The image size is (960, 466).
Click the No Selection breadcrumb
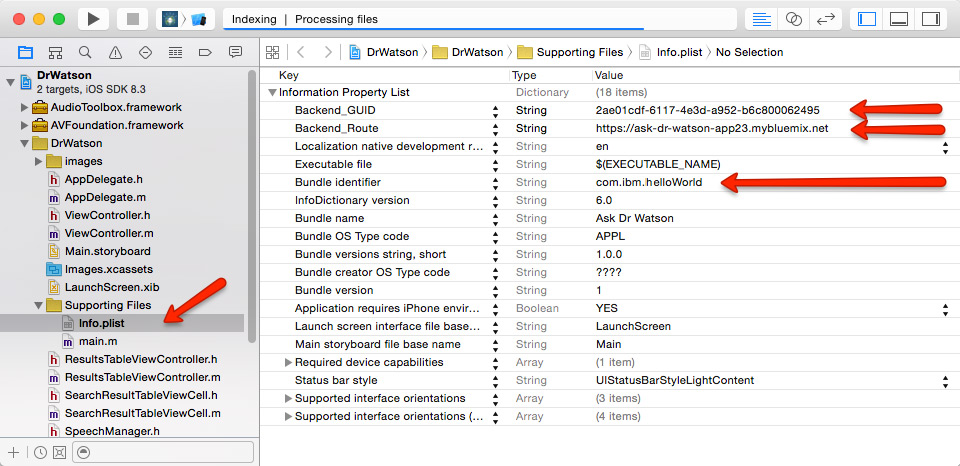click(749, 52)
